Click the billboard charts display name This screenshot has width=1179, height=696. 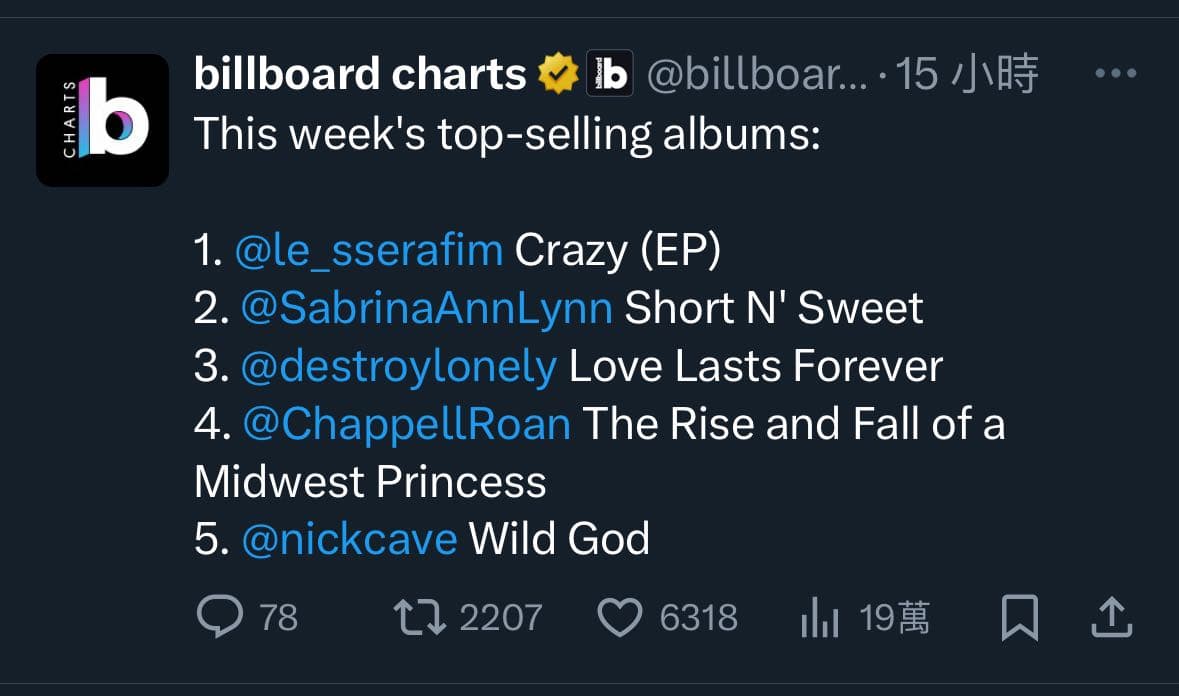click(x=360, y=74)
